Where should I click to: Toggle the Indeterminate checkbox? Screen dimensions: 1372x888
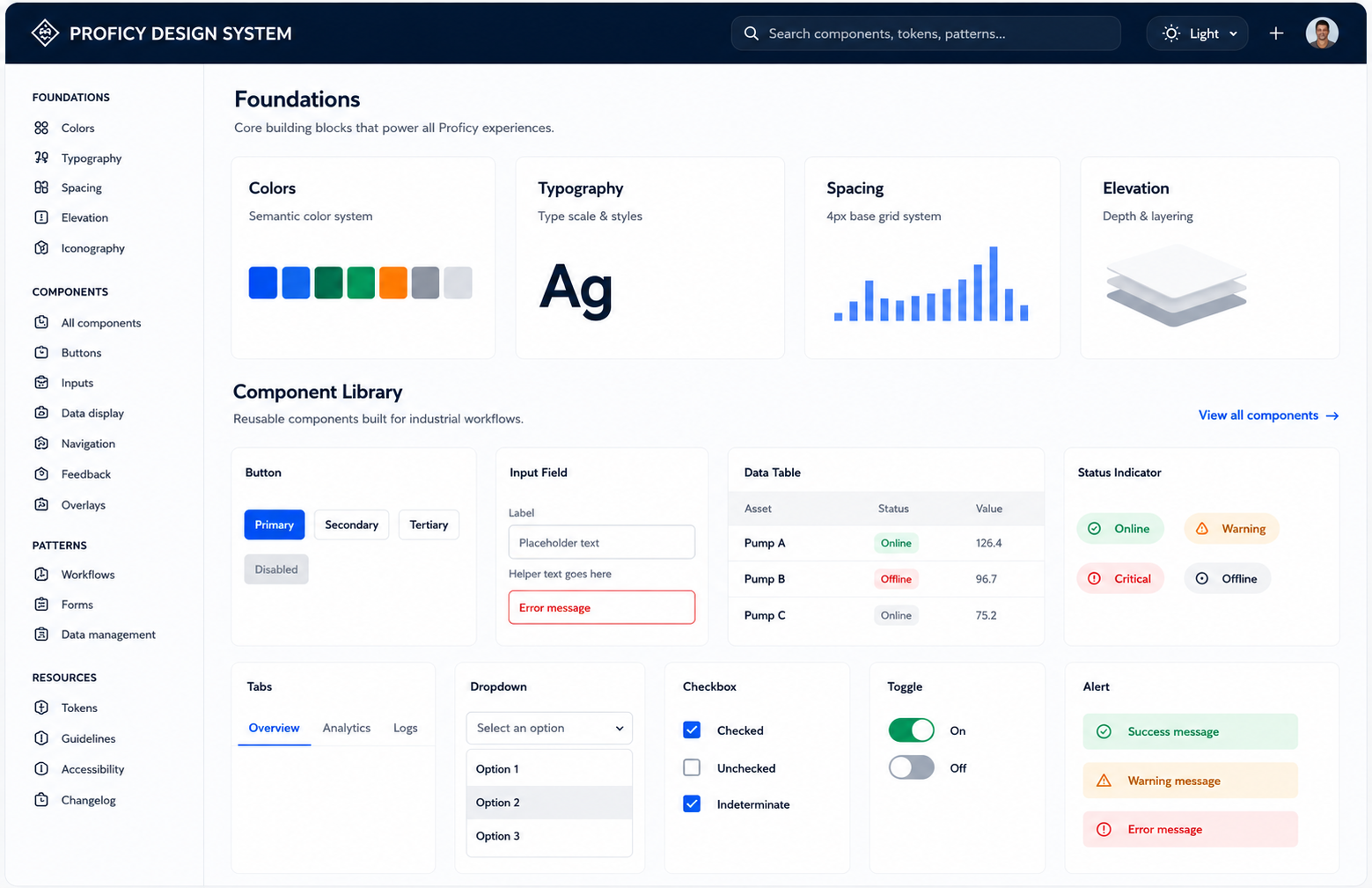(x=692, y=804)
